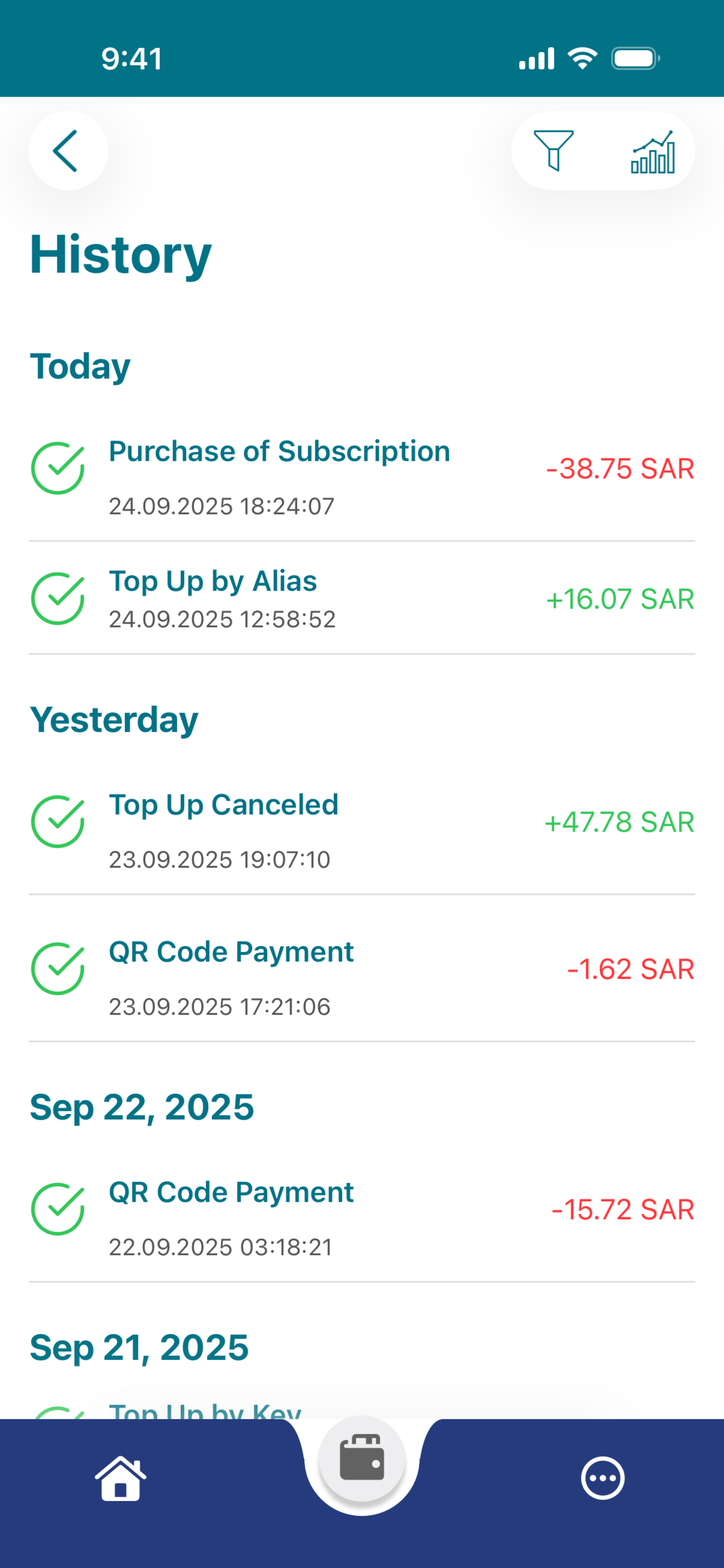This screenshot has height=1568, width=724.
Task: Tap checkmark icon beside Purchase of Subscription
Action: tap(58, 468)
